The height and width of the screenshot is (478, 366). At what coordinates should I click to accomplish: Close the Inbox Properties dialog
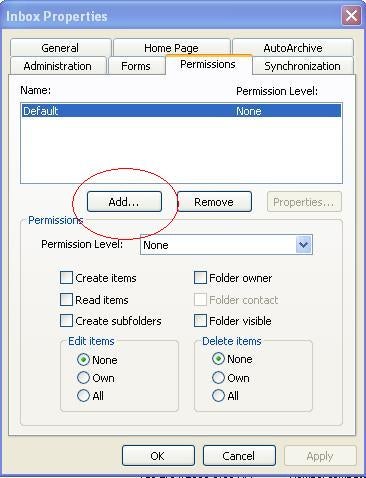(x=351, y=15)
